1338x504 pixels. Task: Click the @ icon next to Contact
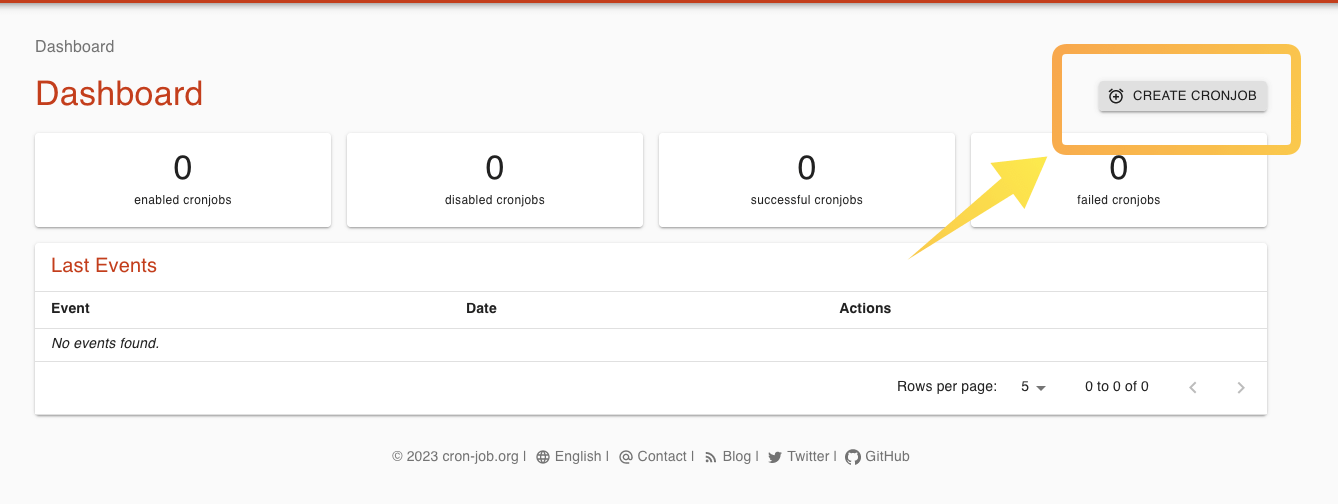(626, 457)
